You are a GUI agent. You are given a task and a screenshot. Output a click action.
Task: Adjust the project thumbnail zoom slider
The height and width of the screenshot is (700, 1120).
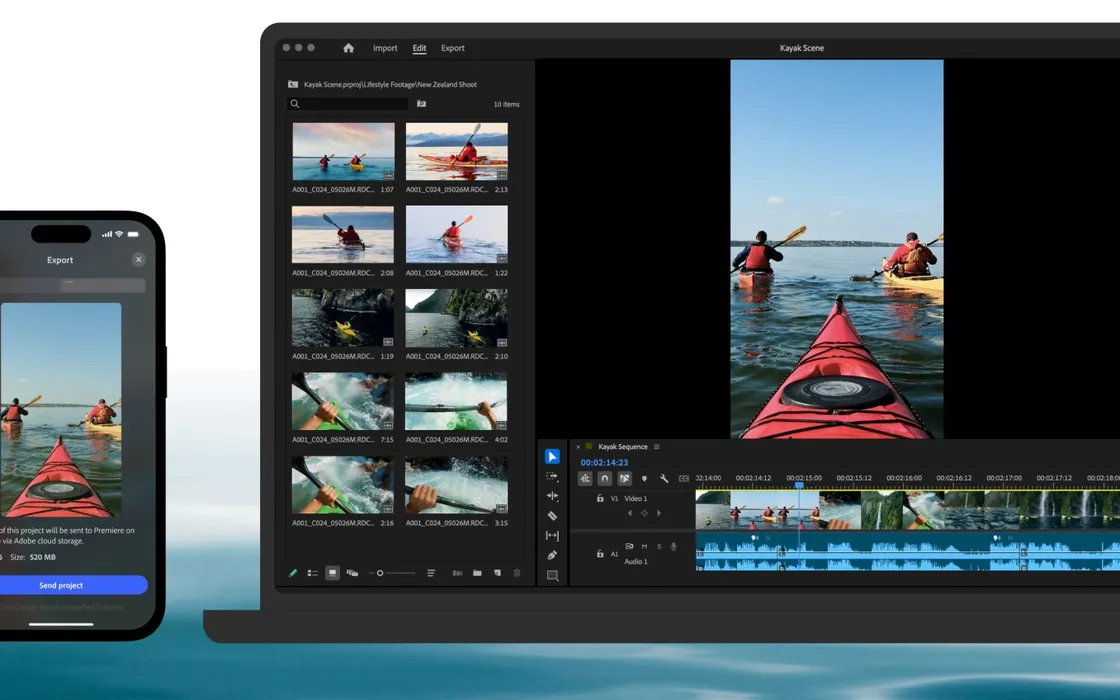pos(380,573)
